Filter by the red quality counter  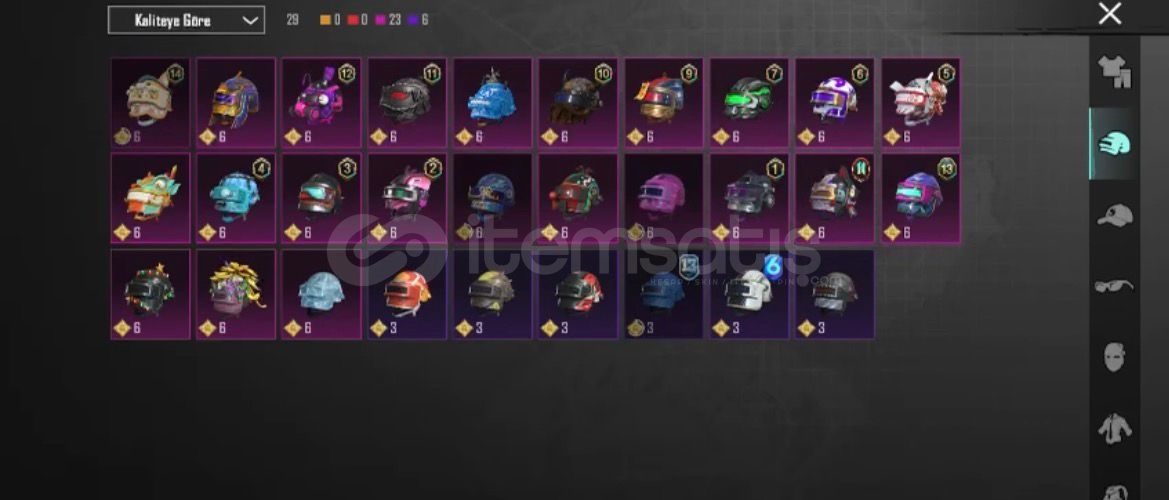357,20
